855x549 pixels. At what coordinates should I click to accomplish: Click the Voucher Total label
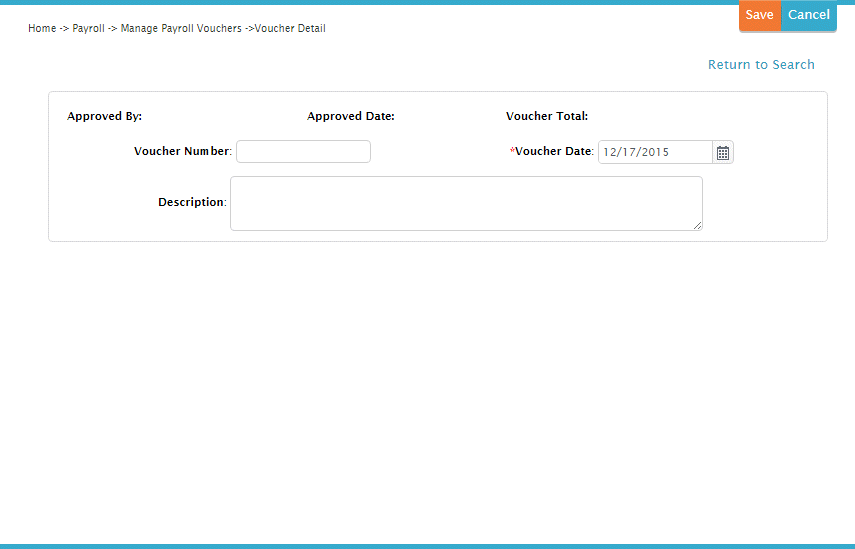coord(547,116)
